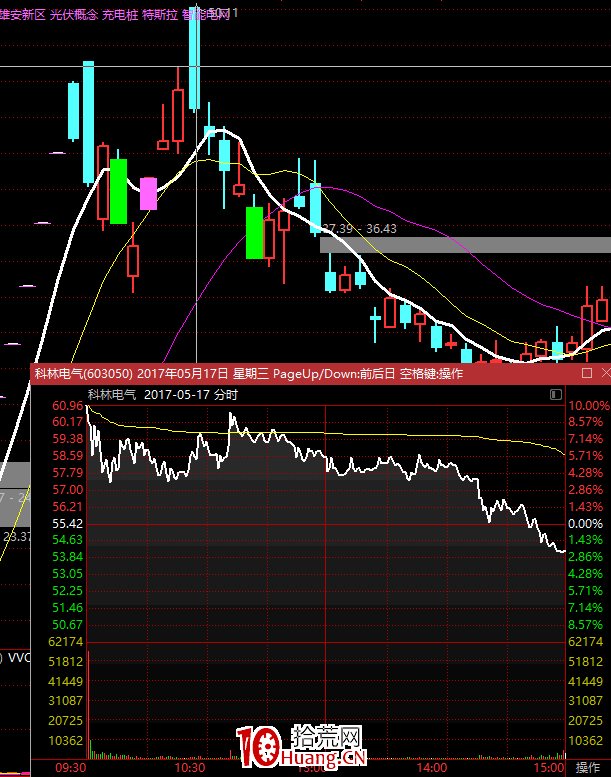611x777 pixels.
Task: Click the 科林电气 2017-05-17 分时 chart label
Action: [x=163, y=395]
